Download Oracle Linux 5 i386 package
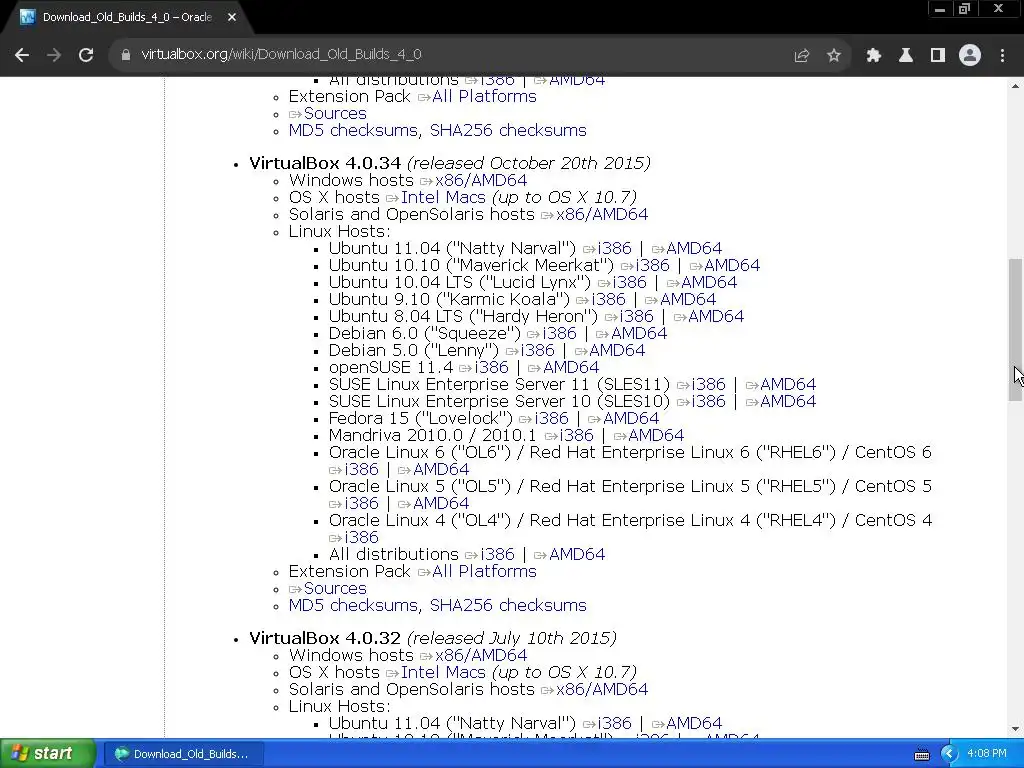1024x768 pixels. tap(362, 503)
